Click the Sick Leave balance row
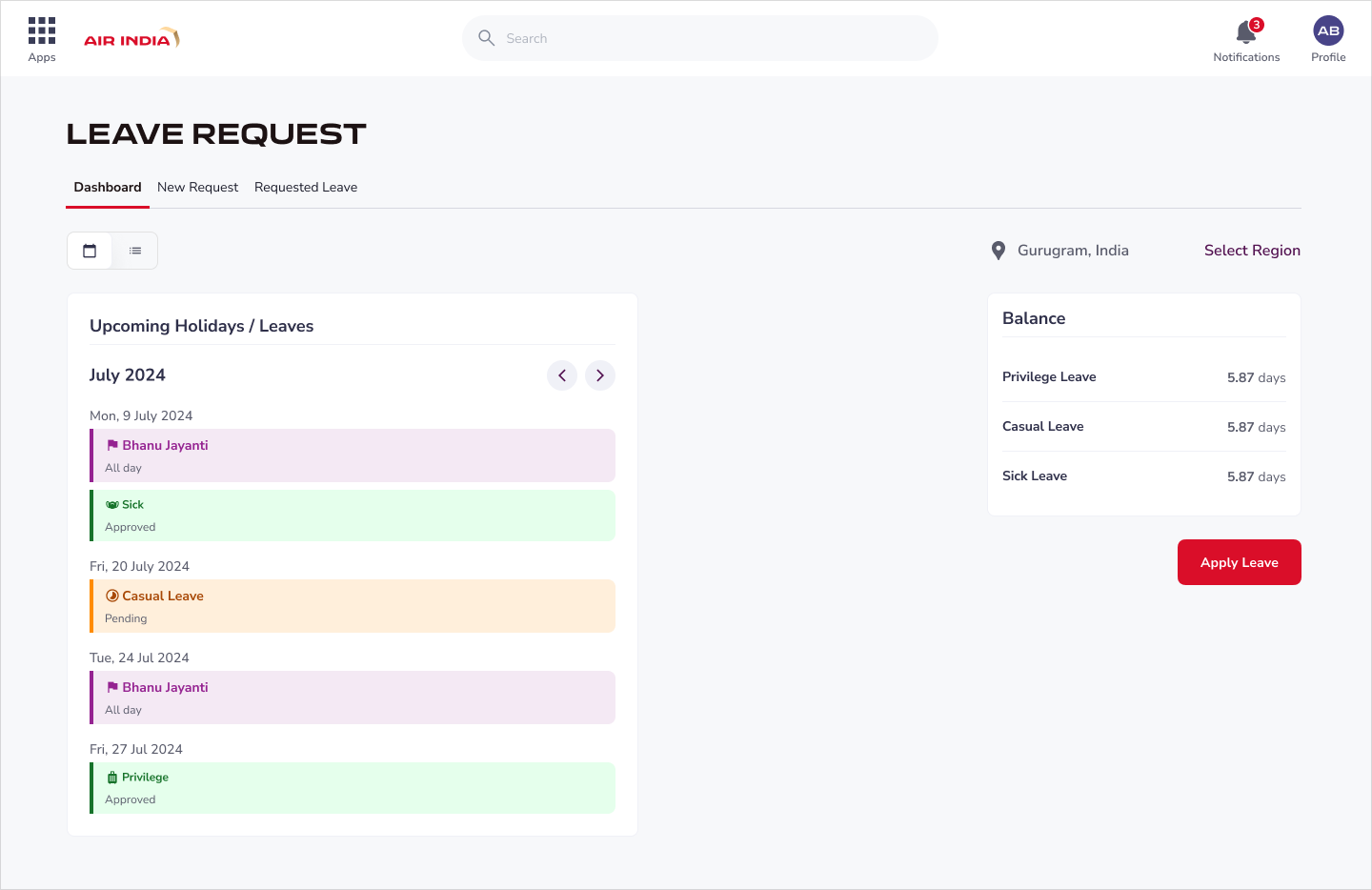This screenshot has height=890, width=1372. coord(1144,476)
